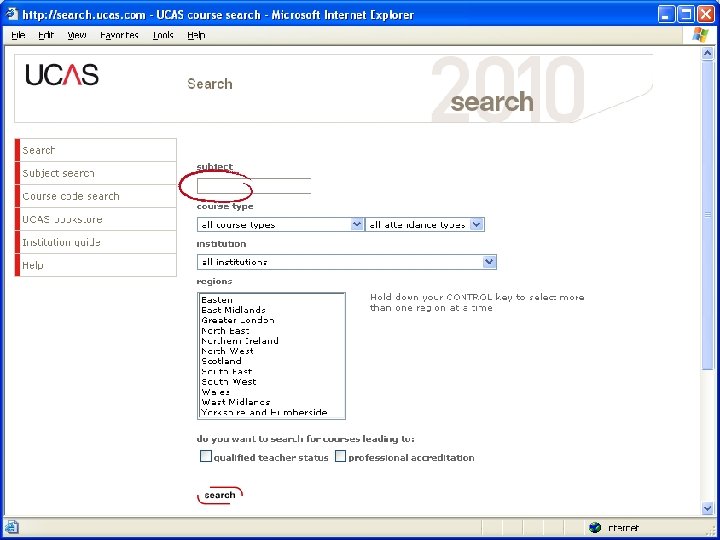This screenshot has height=540, width=720.
Task: Click the page scrollbar down arrow
Action: point(707,507)
